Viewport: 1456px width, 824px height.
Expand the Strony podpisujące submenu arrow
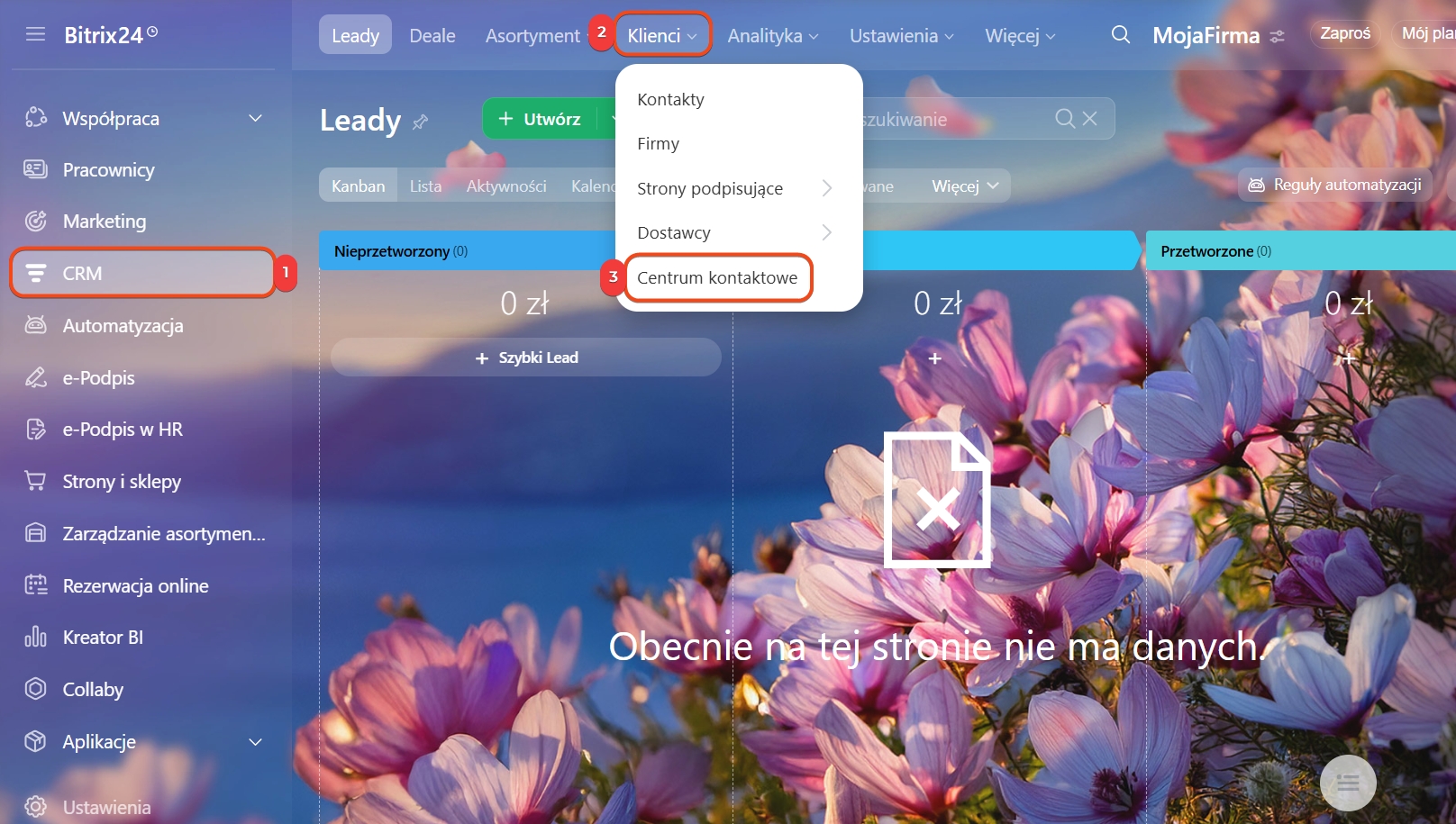point(827,188)
